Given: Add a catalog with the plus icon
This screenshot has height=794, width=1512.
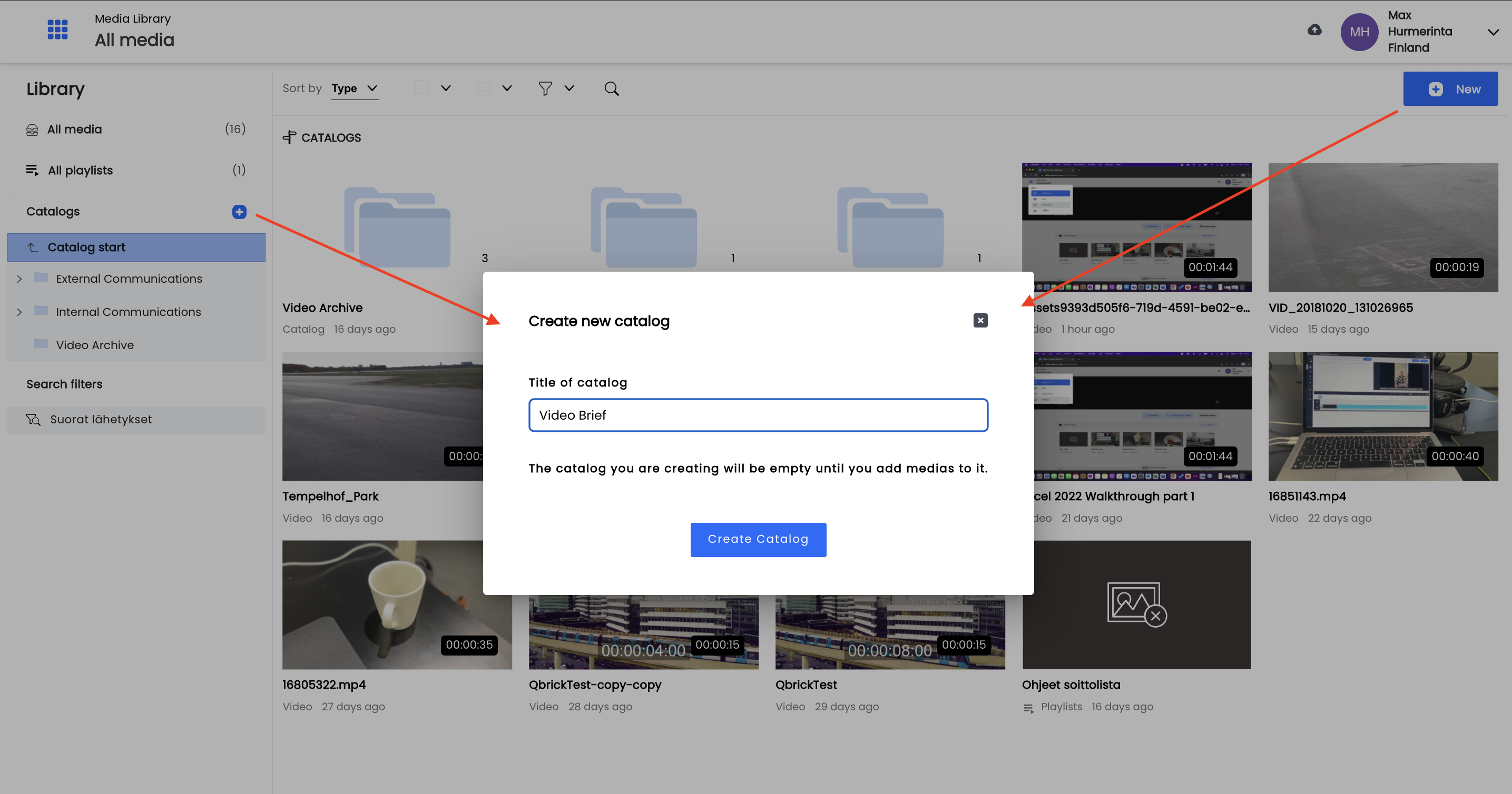Looking at the screenshot, I should click(x=239, y=212).
